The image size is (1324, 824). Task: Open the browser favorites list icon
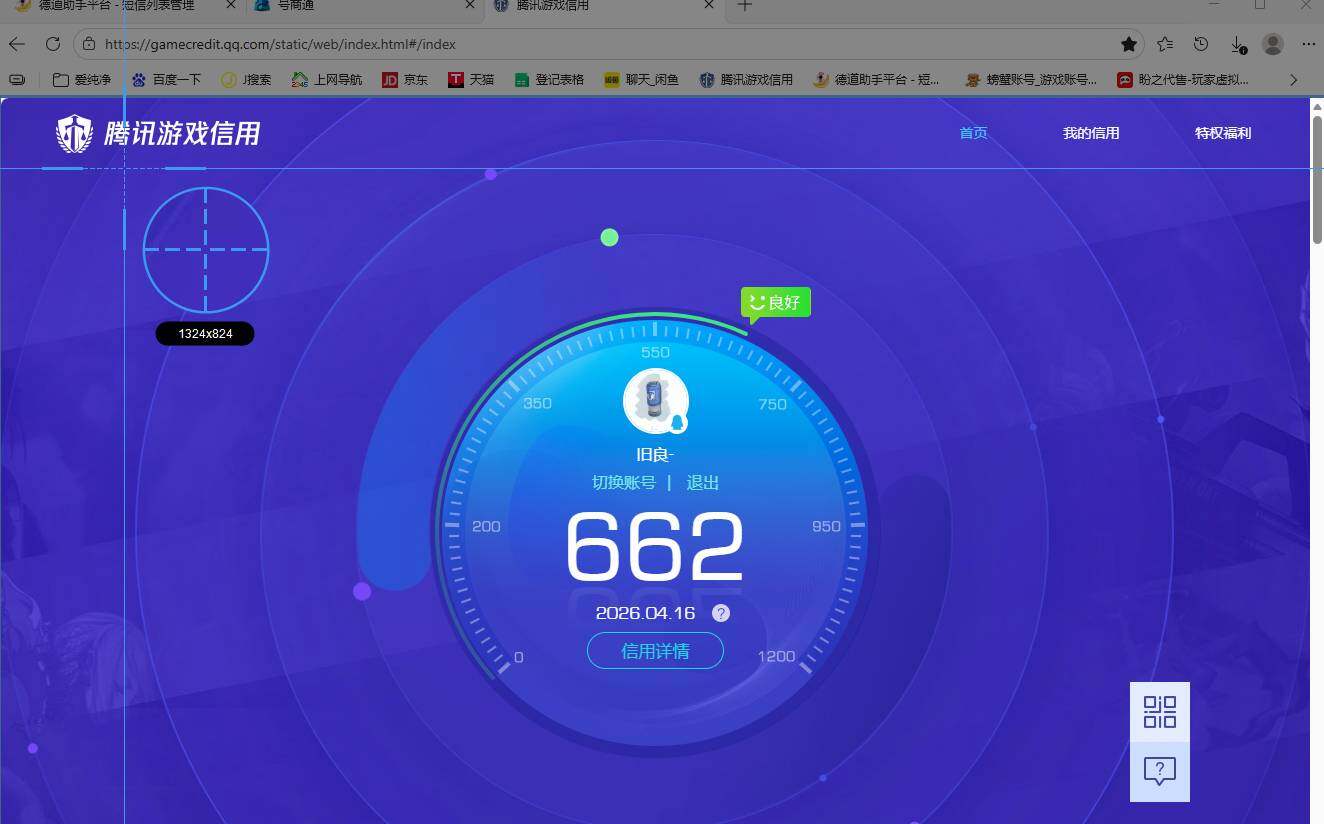pos(1165,44)
